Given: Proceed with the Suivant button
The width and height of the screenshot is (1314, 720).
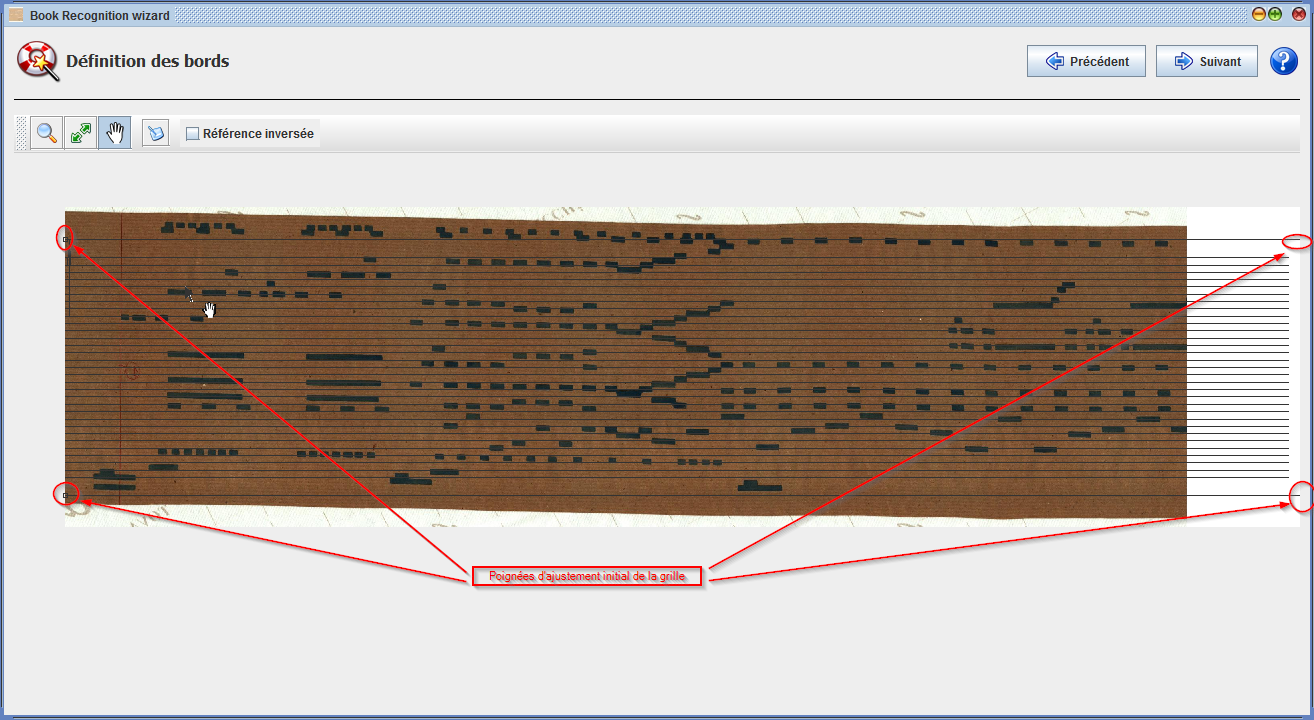Looking at the screenshot, I should pos(1207,61).
